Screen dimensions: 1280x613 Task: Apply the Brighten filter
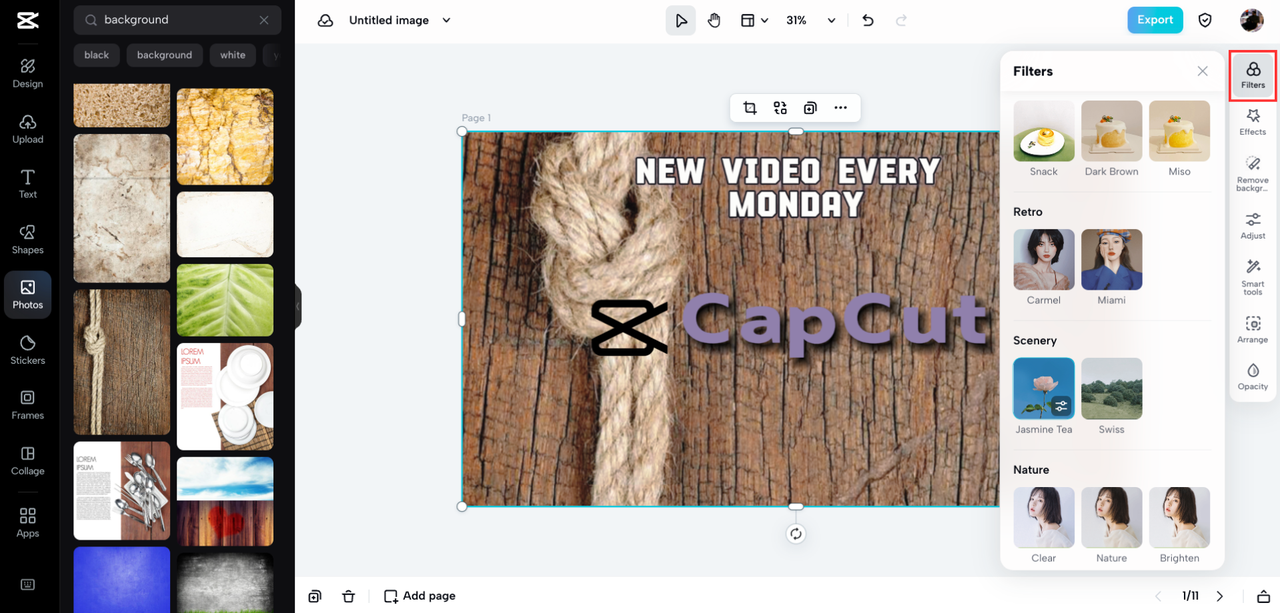(x=1180, y=518)
